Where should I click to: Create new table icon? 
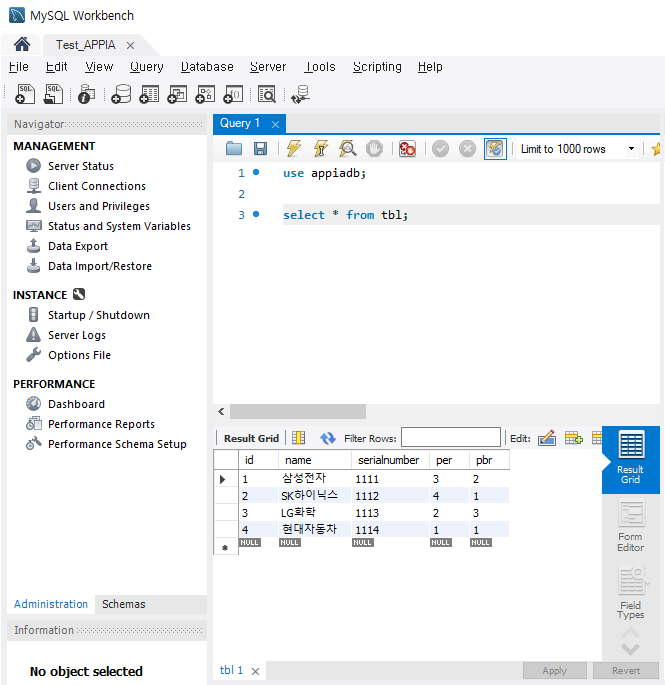pyautogui.click(x=149, y=94)
